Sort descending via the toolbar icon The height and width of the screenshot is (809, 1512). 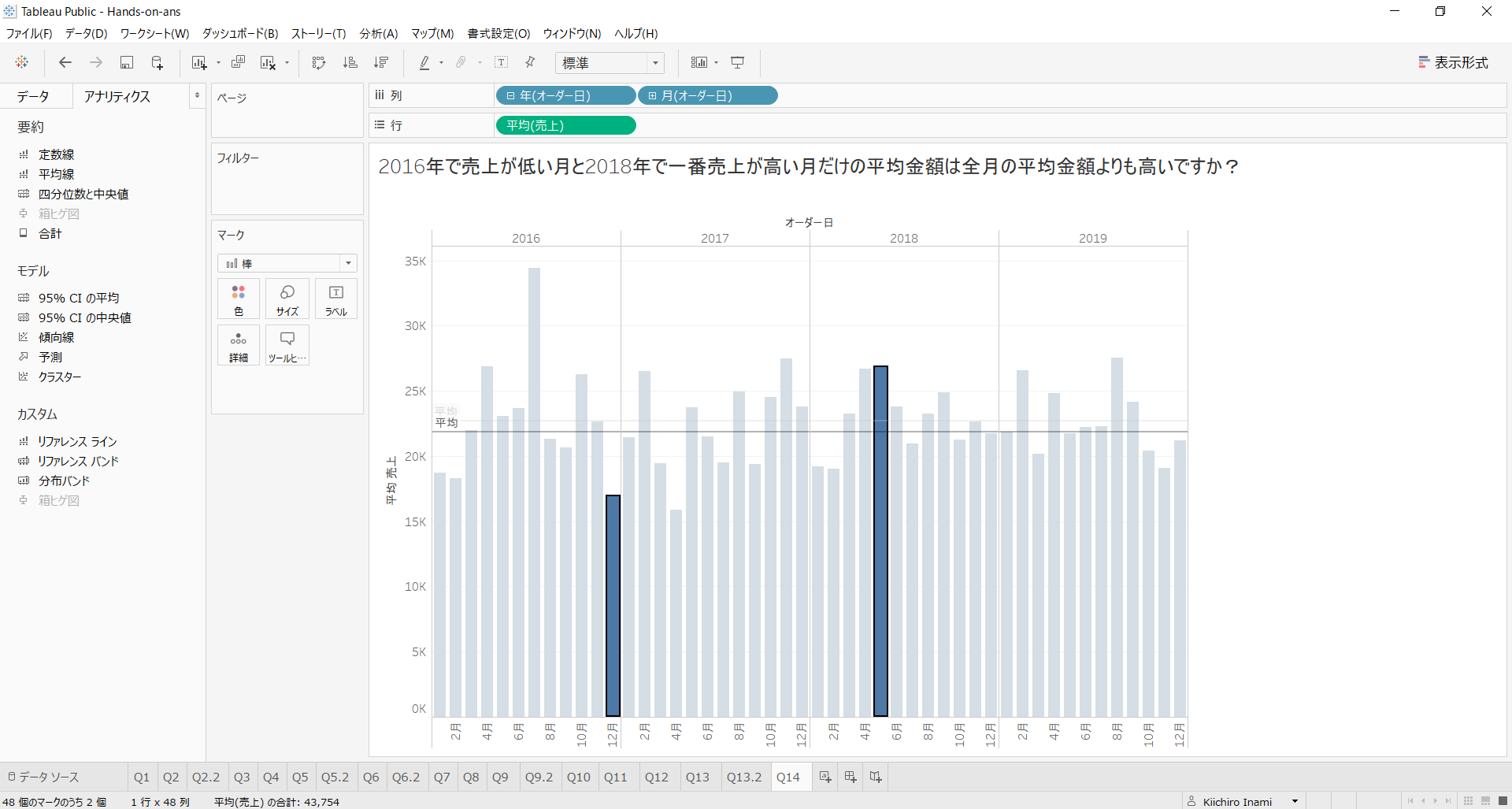[x=382, y=62]
